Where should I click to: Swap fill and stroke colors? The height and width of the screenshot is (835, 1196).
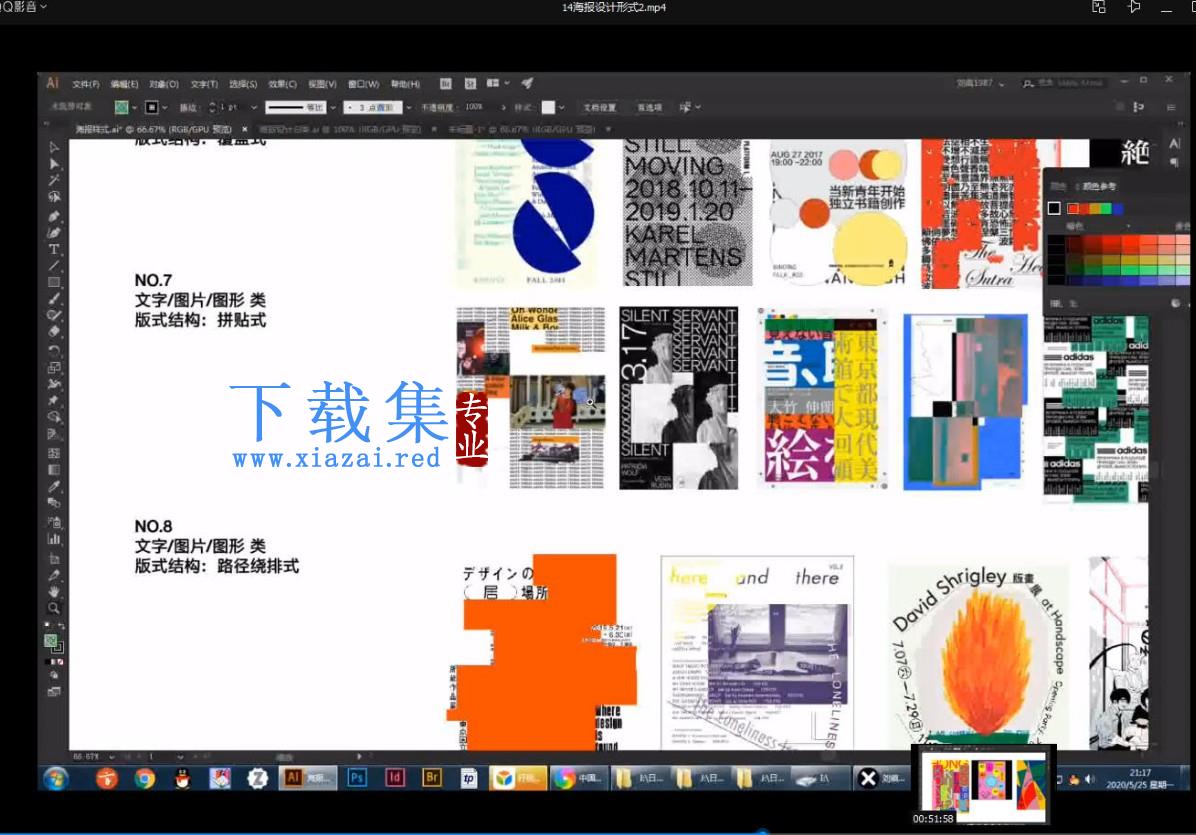tap(61, 626)
